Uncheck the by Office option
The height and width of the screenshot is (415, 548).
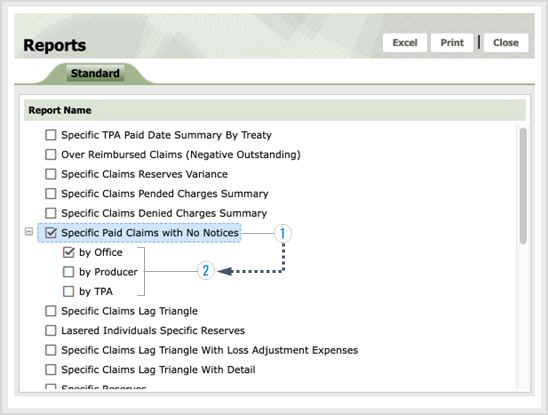click(68, 252)
